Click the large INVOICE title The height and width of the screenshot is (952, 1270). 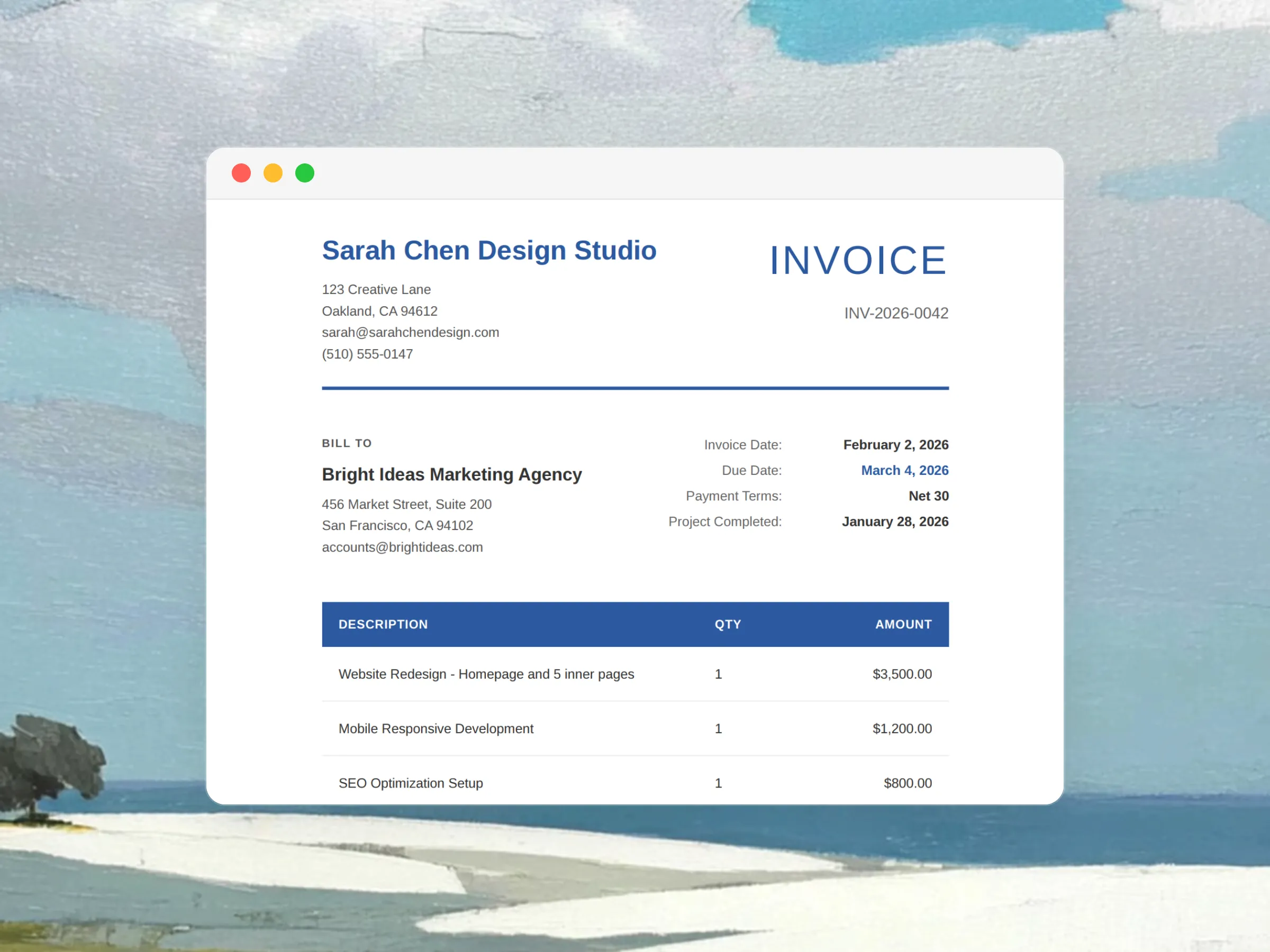point(858,261)
